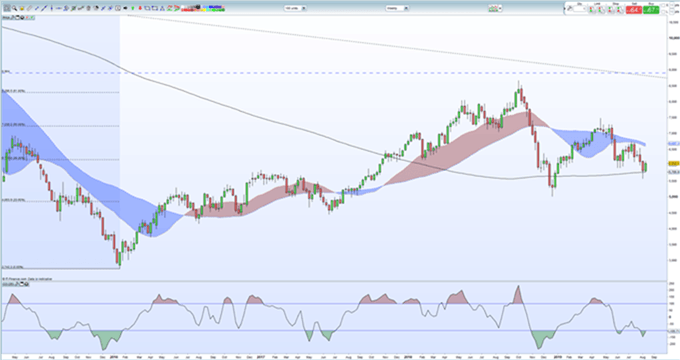Open settings wrench on Price panel header

pyautogui.click(x=12, y=18)
